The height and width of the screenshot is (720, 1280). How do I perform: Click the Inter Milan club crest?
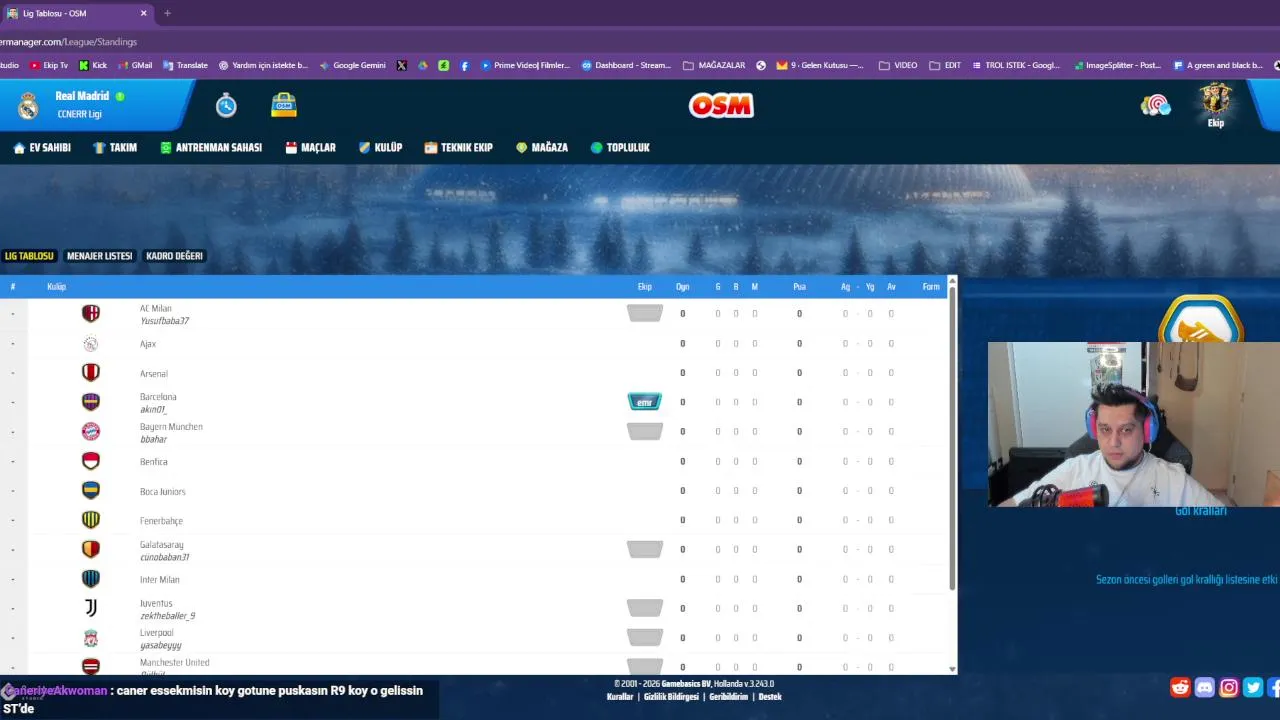click(91, 579)
